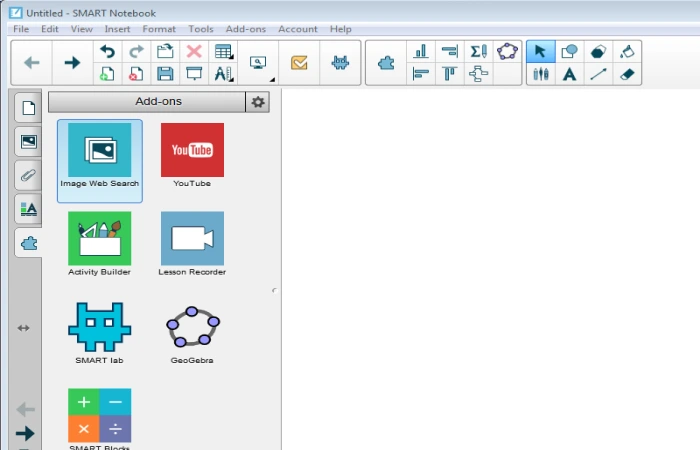The width and height of the screenshot is (700, 450).
Task: Launch the GeoGebra add-on
Action: pos(192,329)
